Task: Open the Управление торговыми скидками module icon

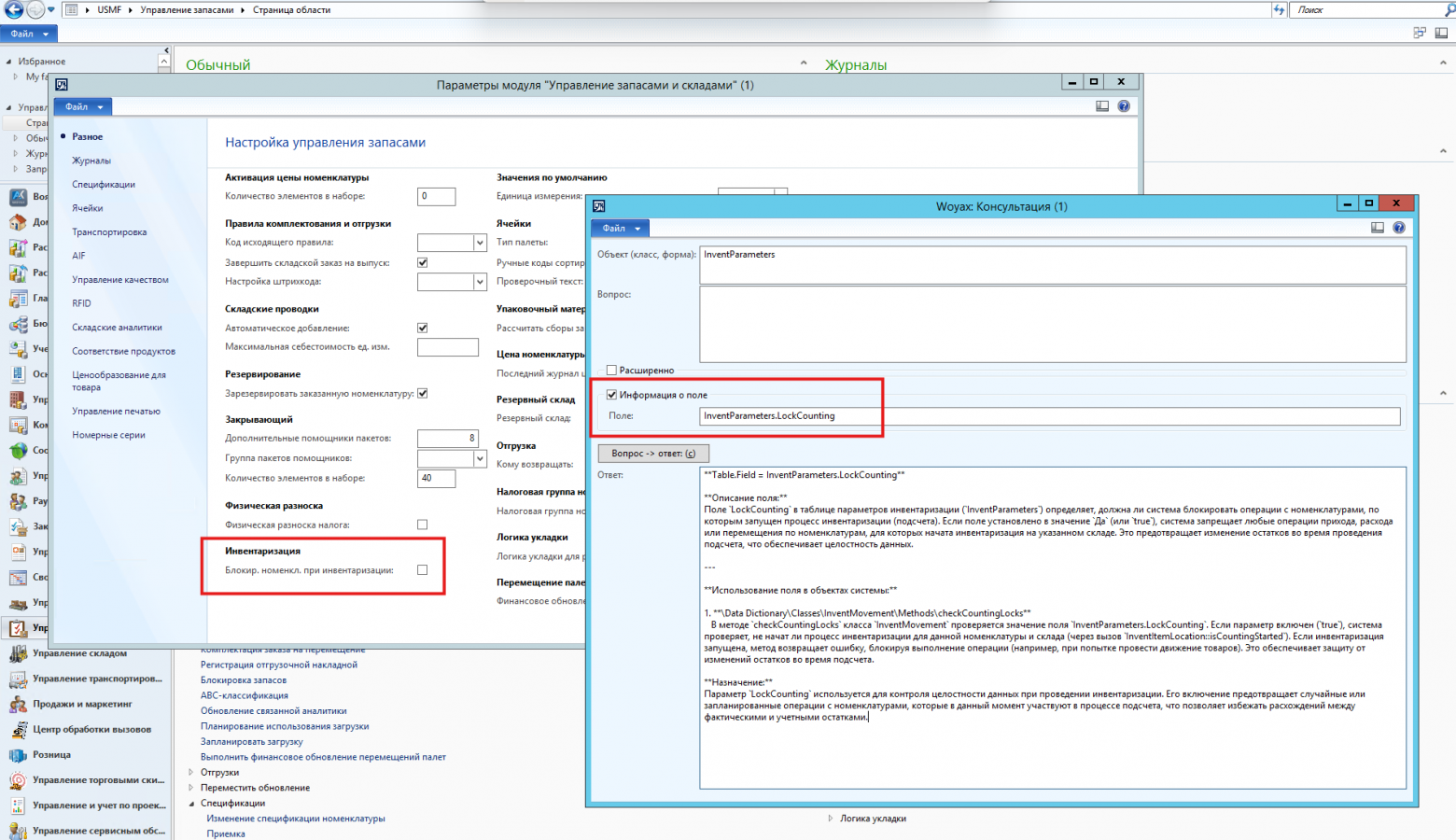Action: (x=17, y=780)
